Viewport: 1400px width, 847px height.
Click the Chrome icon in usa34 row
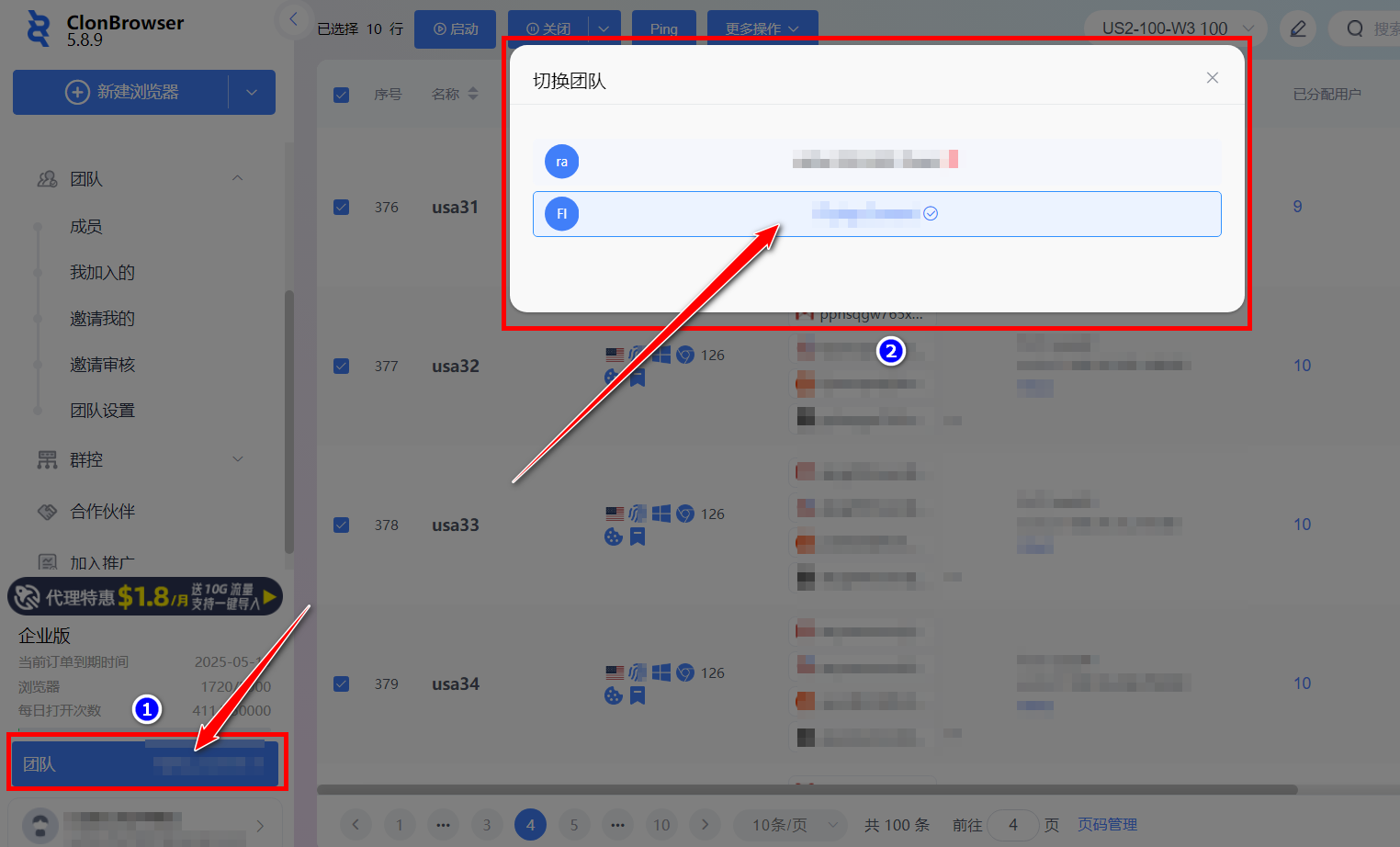[685, 672]
